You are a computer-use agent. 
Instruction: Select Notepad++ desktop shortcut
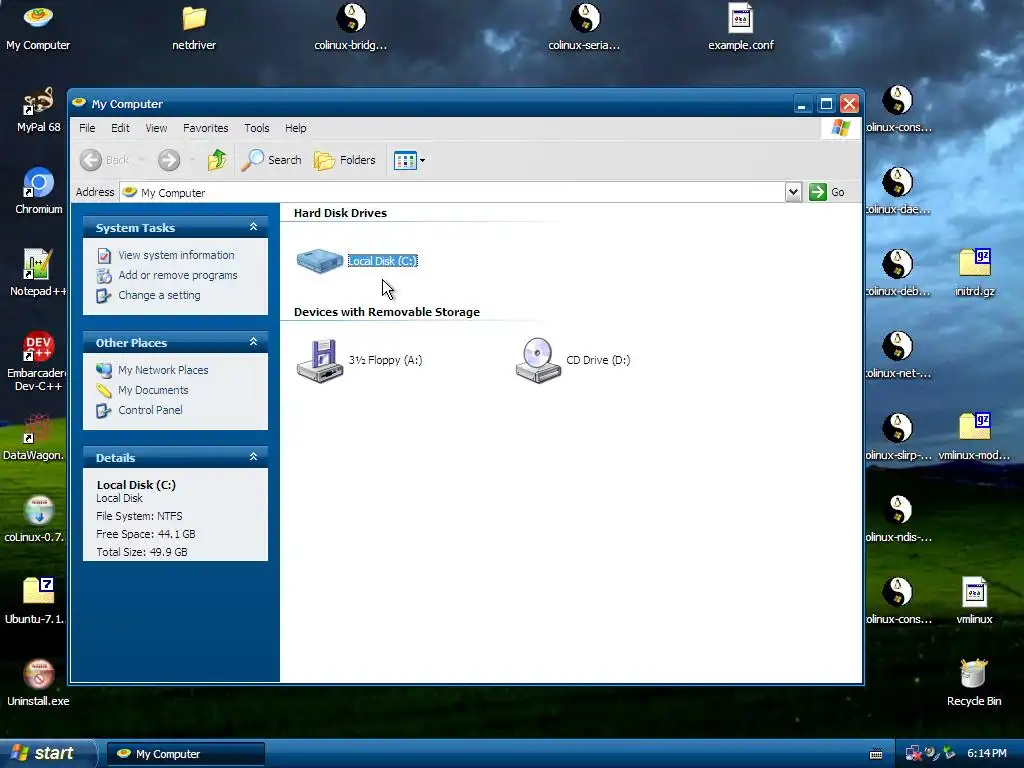37,273
